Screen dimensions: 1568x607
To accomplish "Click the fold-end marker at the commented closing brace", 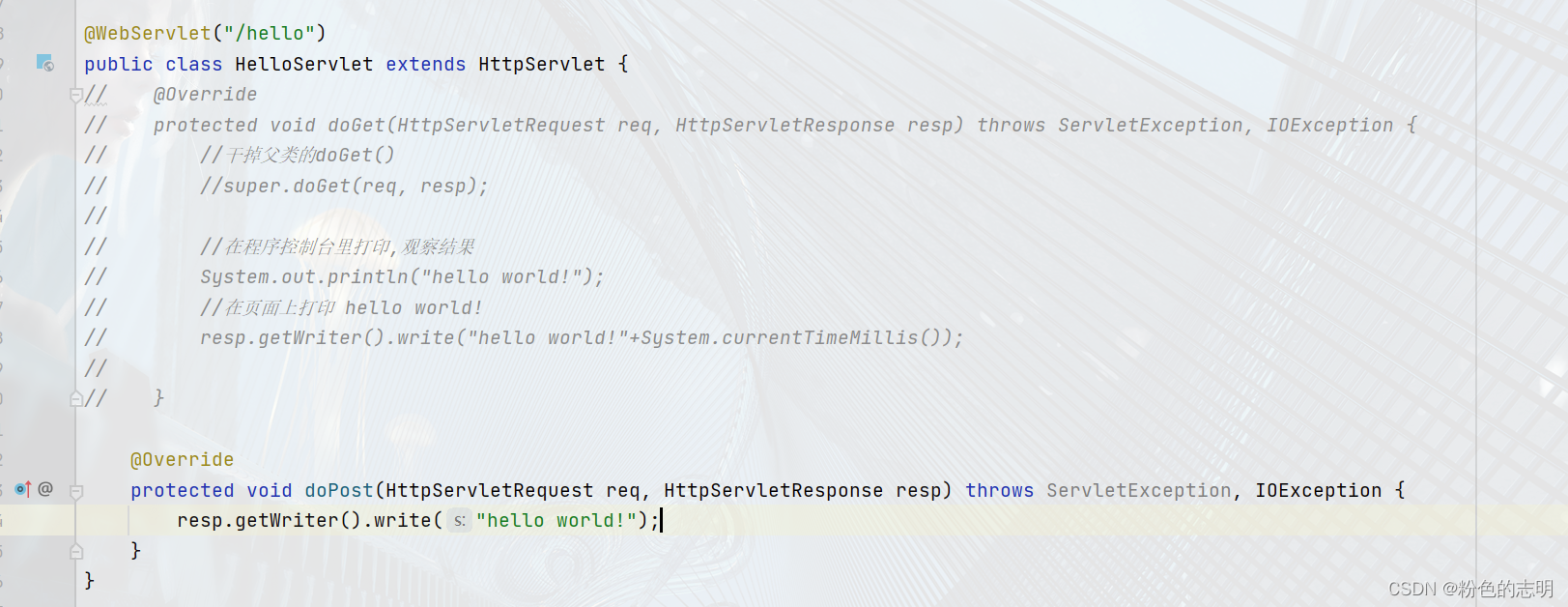I will pos(76,398).
